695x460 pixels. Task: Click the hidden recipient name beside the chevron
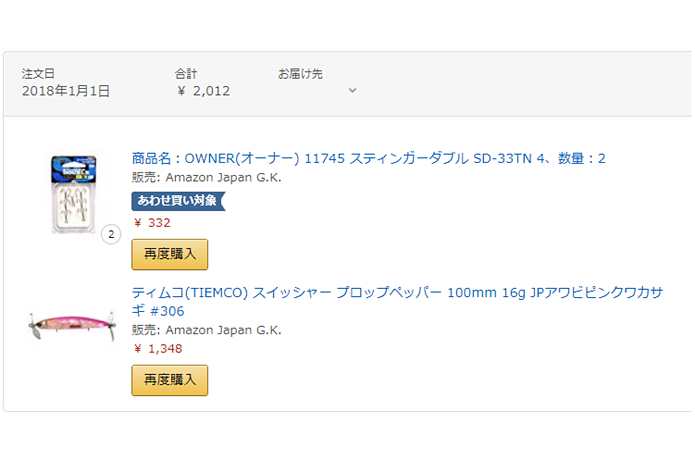(x=312, y=90)
